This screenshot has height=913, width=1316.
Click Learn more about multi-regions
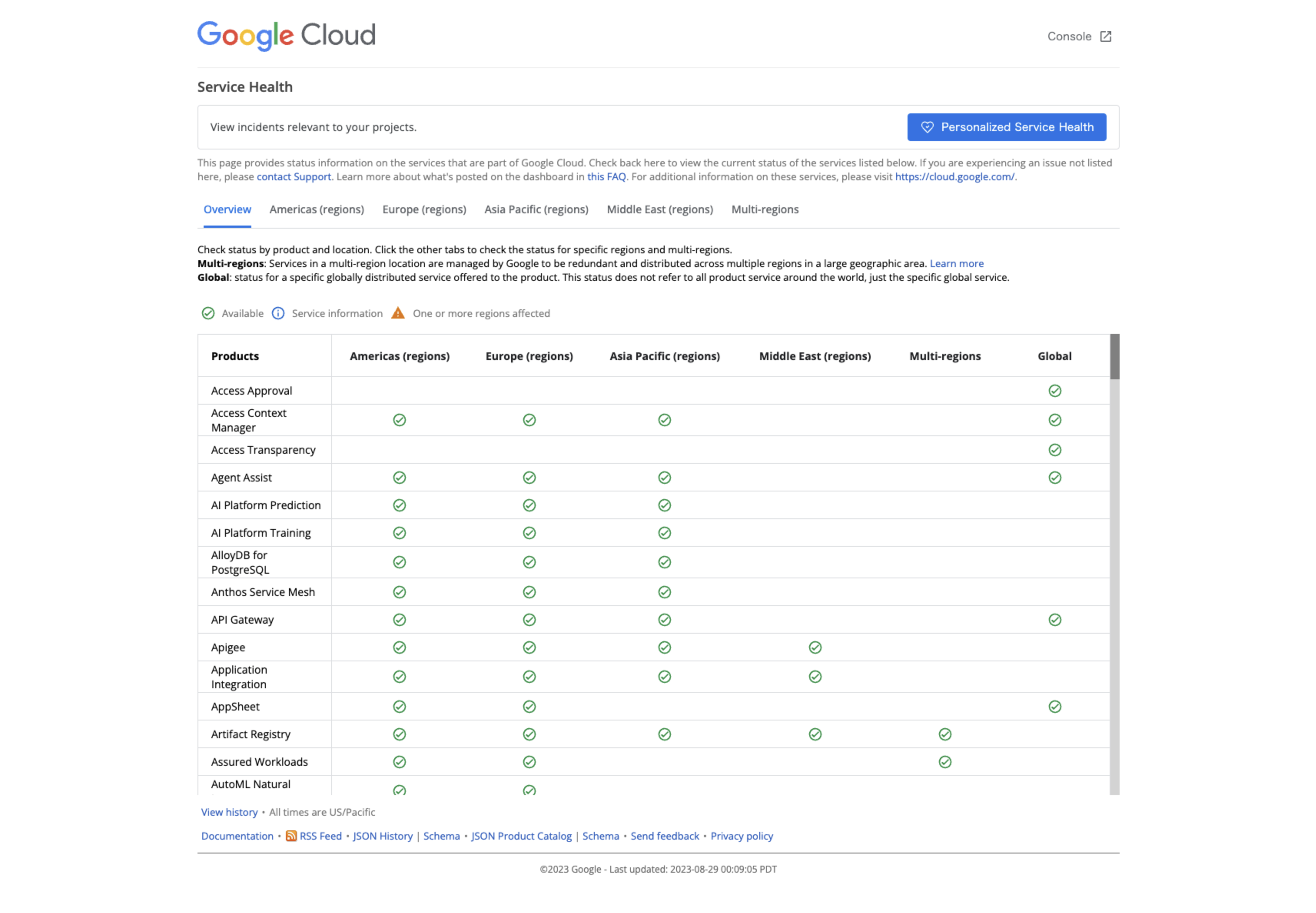pyautogui.click(x=956, y=264)
